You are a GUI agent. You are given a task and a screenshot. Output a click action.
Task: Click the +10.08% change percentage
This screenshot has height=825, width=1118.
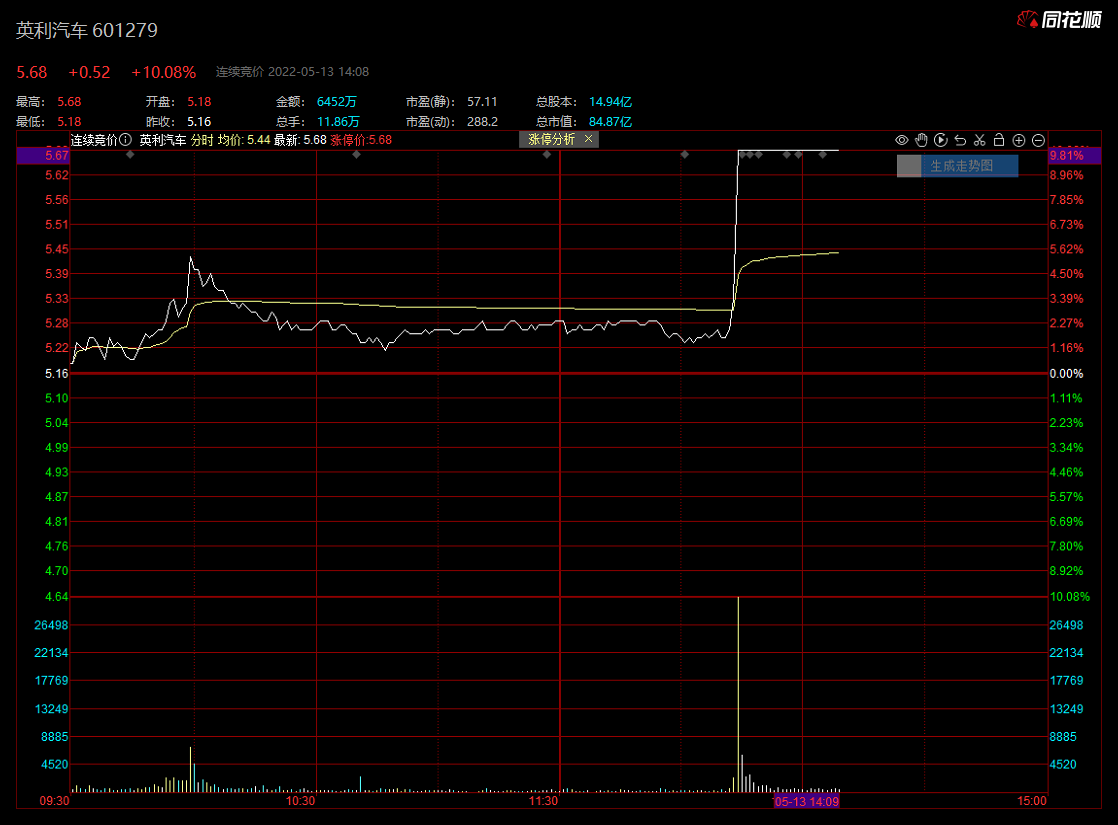[163, 72]
